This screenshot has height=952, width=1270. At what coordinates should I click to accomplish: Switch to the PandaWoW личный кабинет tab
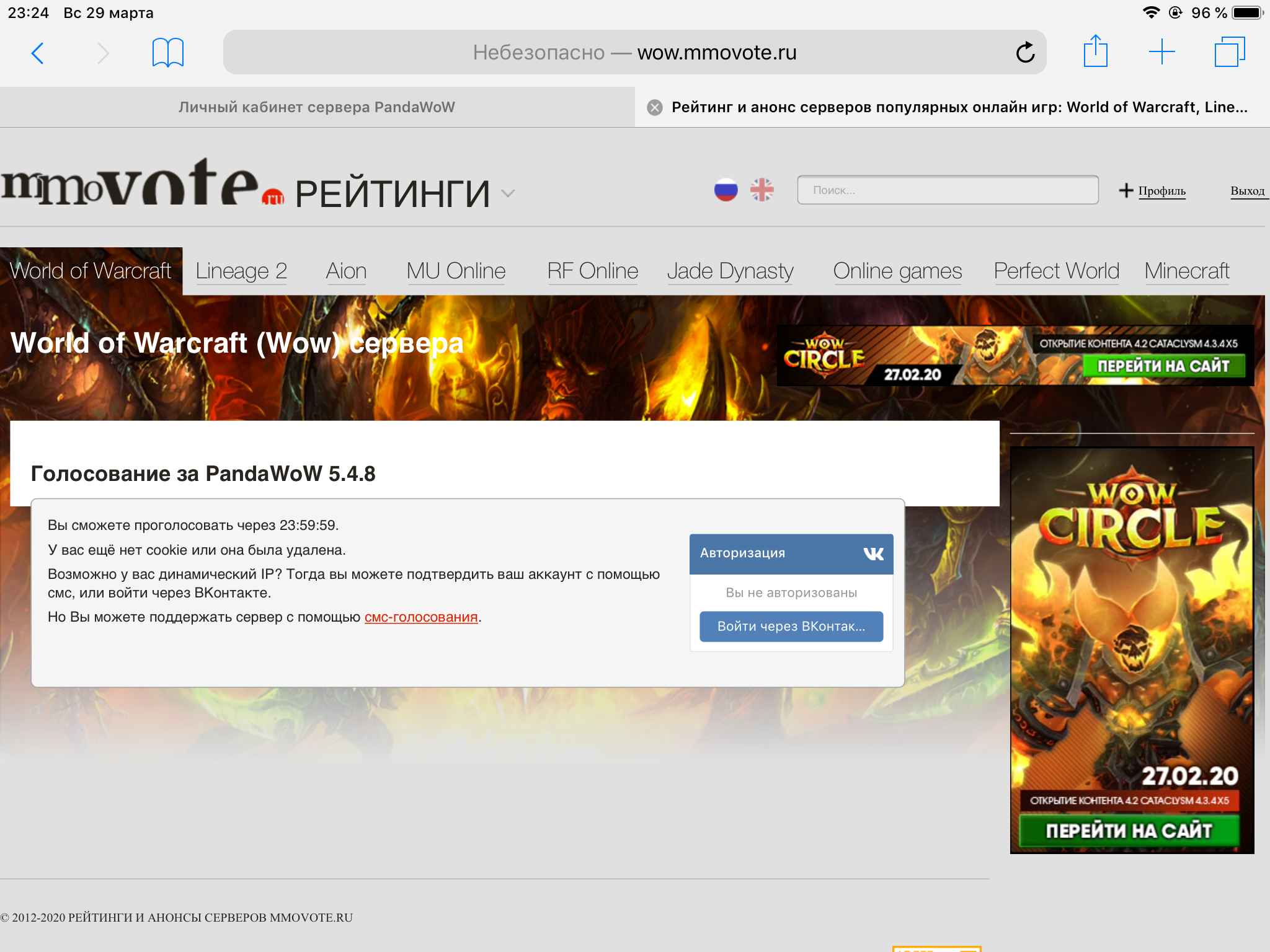(x=316, y=107)
